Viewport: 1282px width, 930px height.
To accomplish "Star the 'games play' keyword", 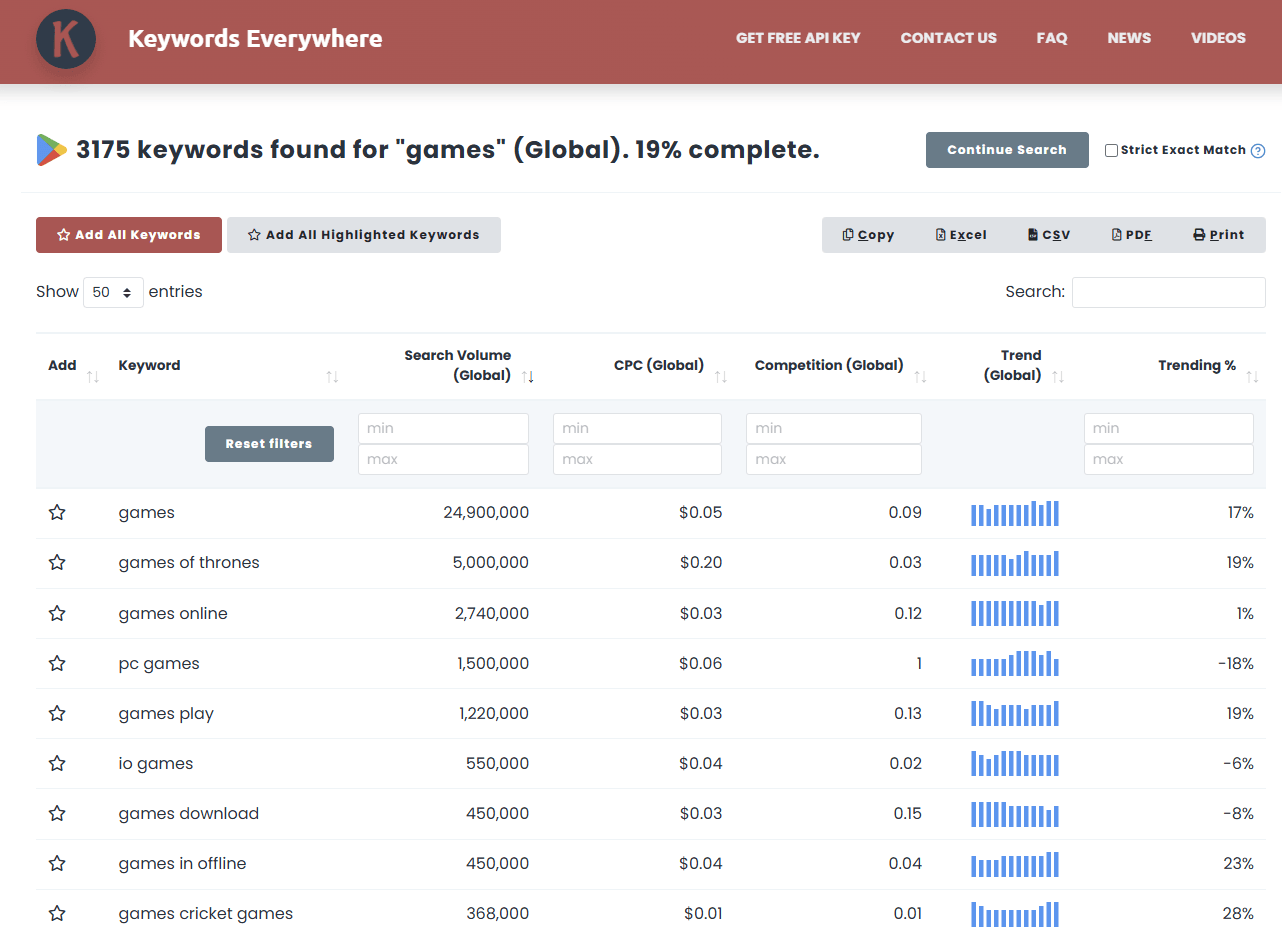I will tap(57, 713).
